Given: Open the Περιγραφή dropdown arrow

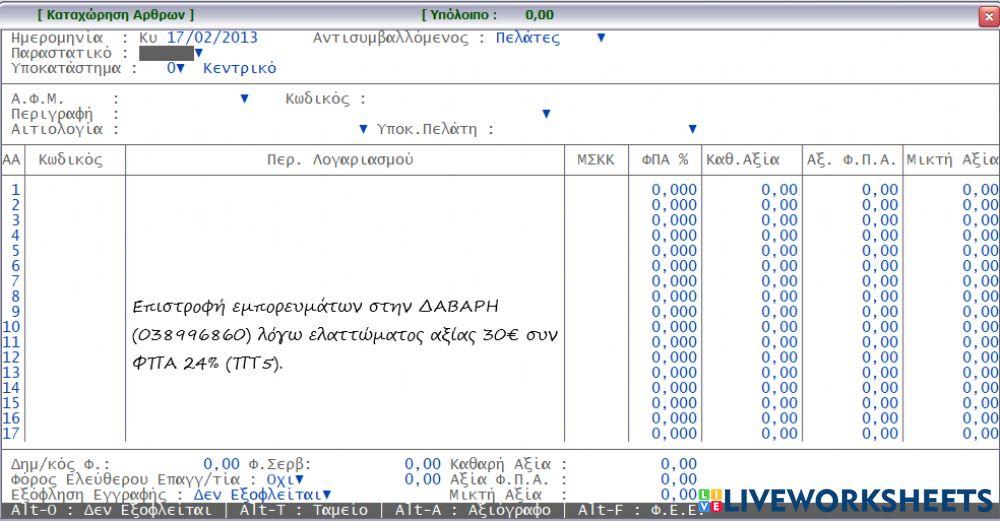Looking at the screenshot, I should tap(546, 114).
